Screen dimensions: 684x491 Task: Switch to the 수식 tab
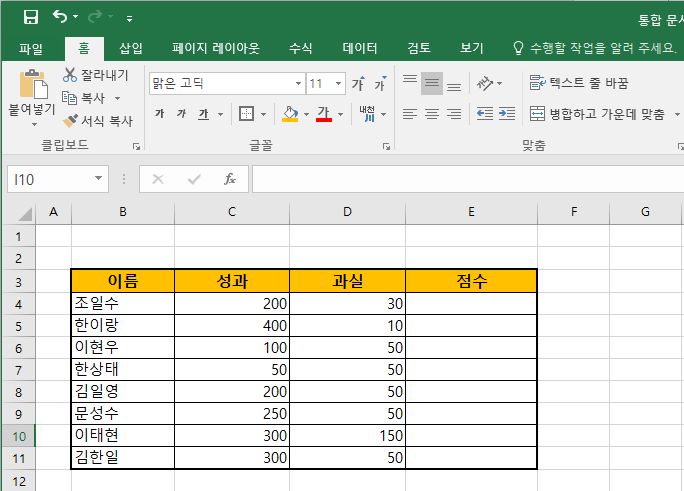coord(300,48)
